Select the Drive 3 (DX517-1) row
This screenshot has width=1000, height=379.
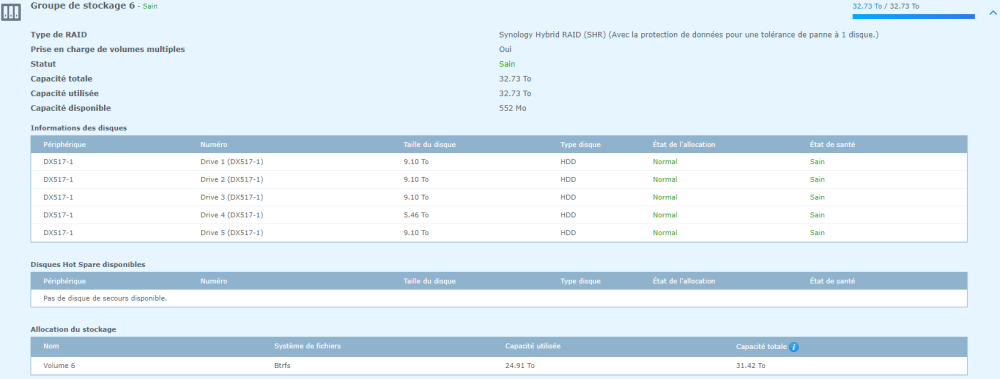[499, 197]
